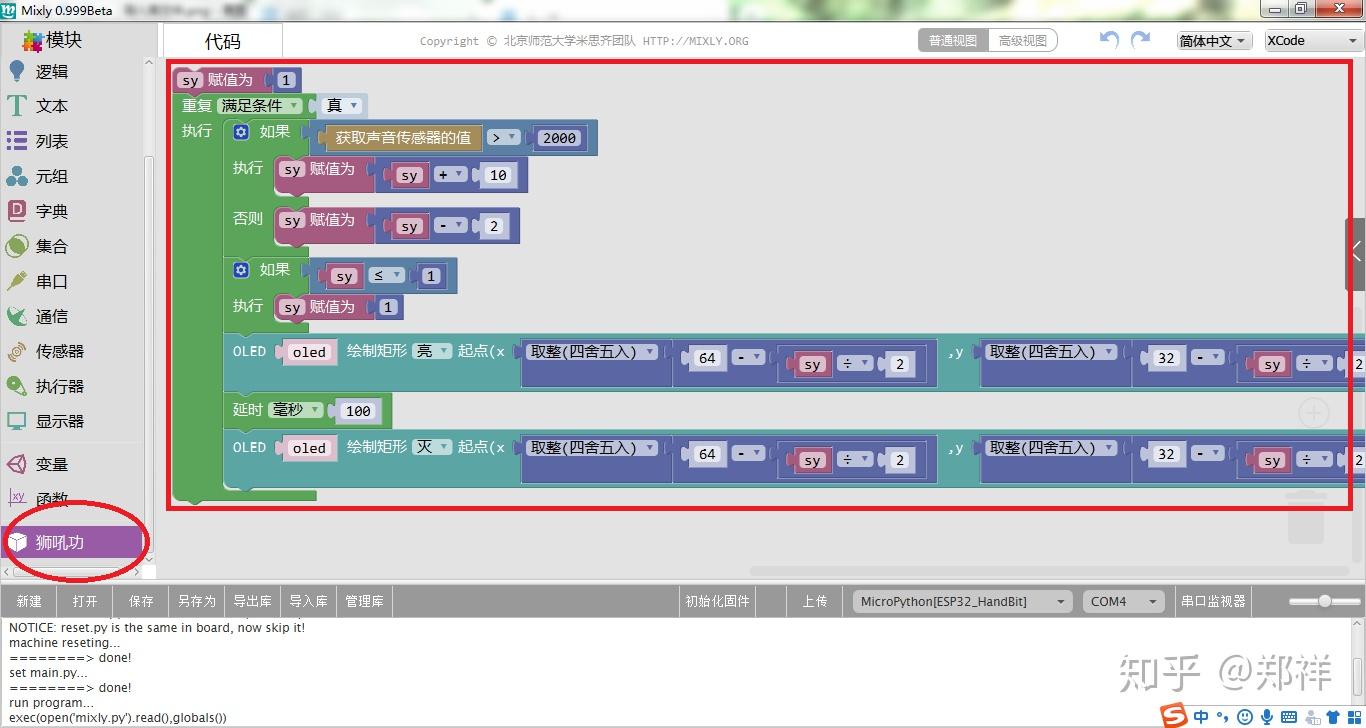Open the 列表 (List) category icon
This screenshot has width=1366, height=728.
(x=17, y=141)
